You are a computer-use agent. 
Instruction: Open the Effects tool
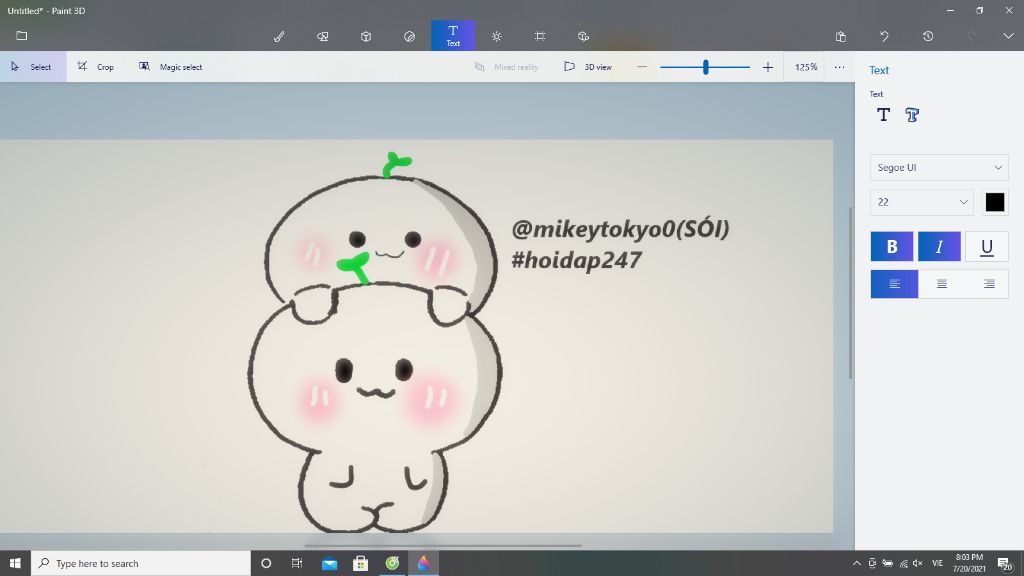(x=496, y=36)
